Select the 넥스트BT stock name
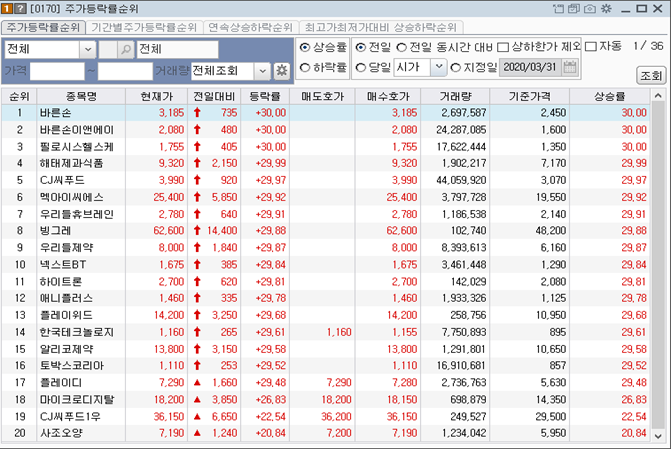Screen dimensions: 671x449 63,265
